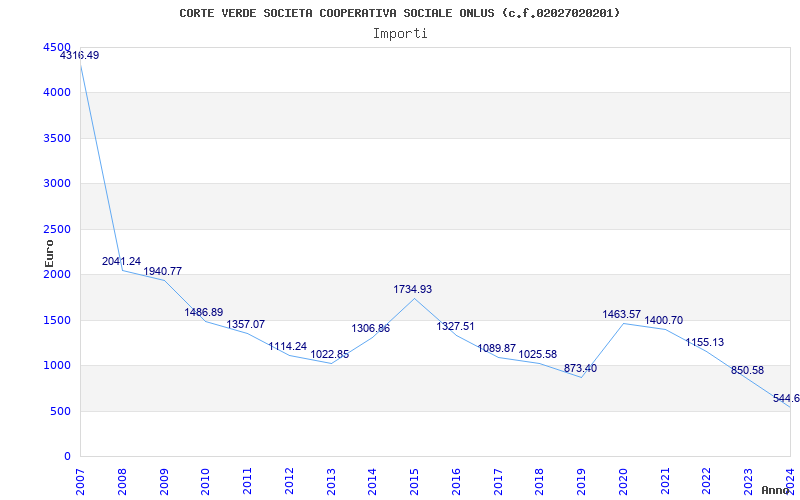Click the 1306.86 data label
The image size is (800, 500).
371,329
